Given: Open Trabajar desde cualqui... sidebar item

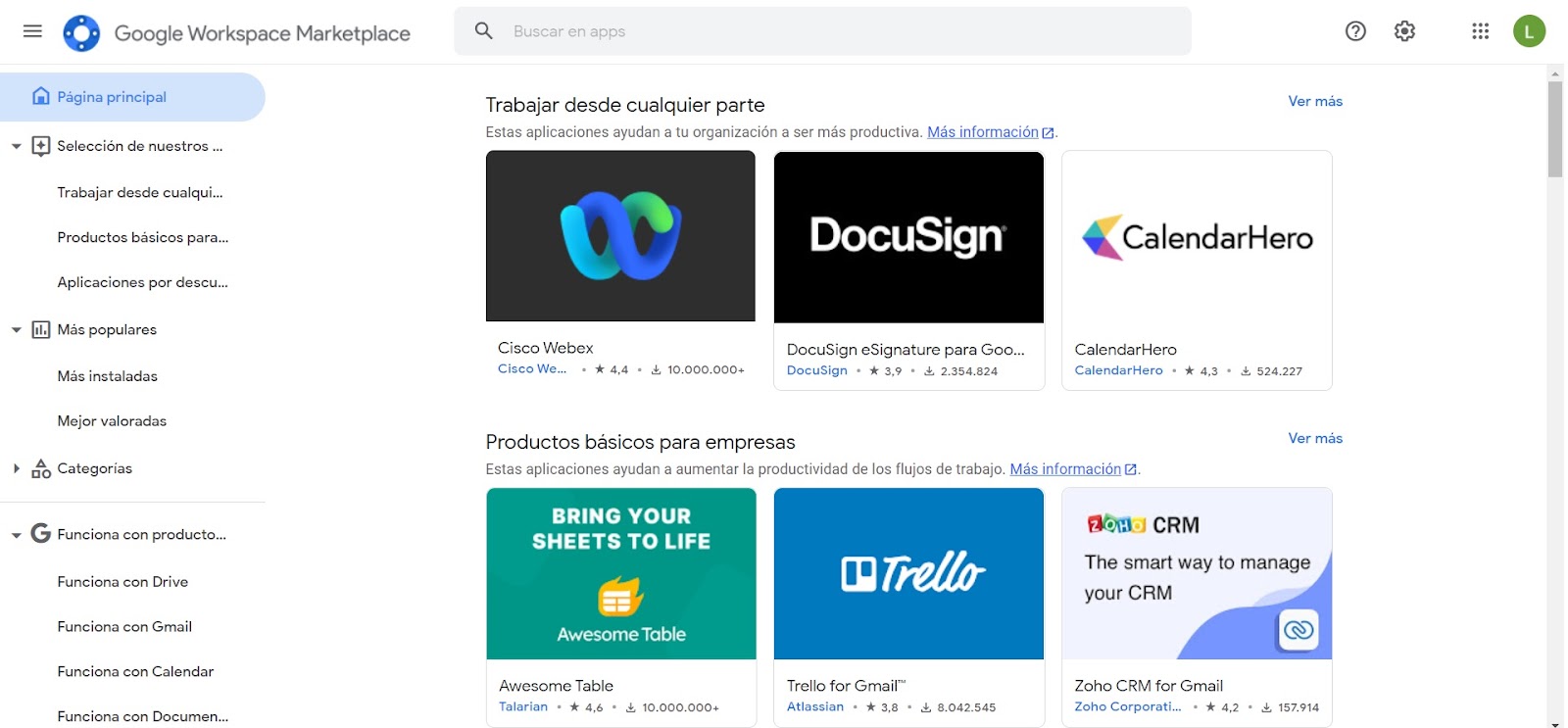Looking at the screenshot, I should click(x=140, y=192).
